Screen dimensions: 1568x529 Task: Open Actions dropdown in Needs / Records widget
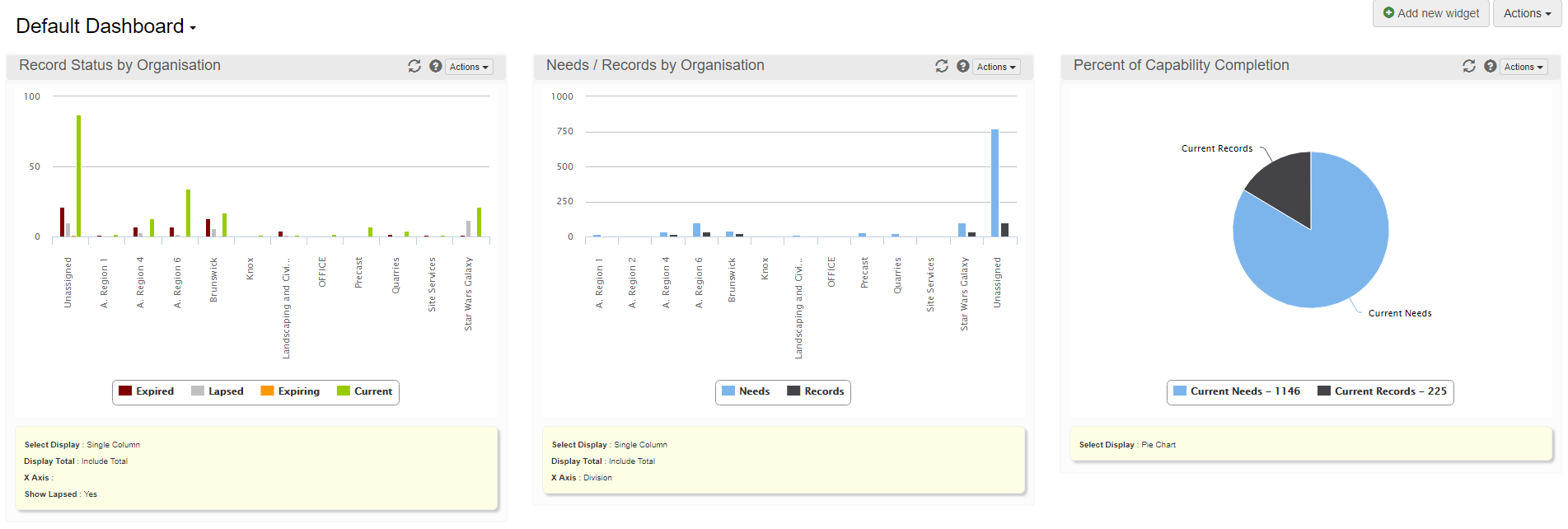996,67
